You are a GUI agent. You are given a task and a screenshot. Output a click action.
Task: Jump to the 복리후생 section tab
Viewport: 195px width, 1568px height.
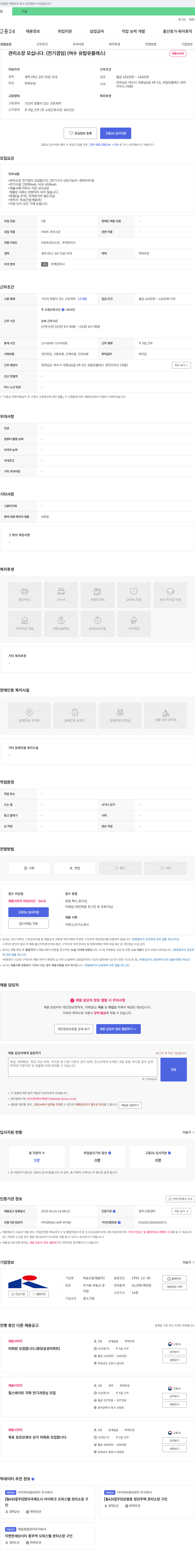coord(114,44)
